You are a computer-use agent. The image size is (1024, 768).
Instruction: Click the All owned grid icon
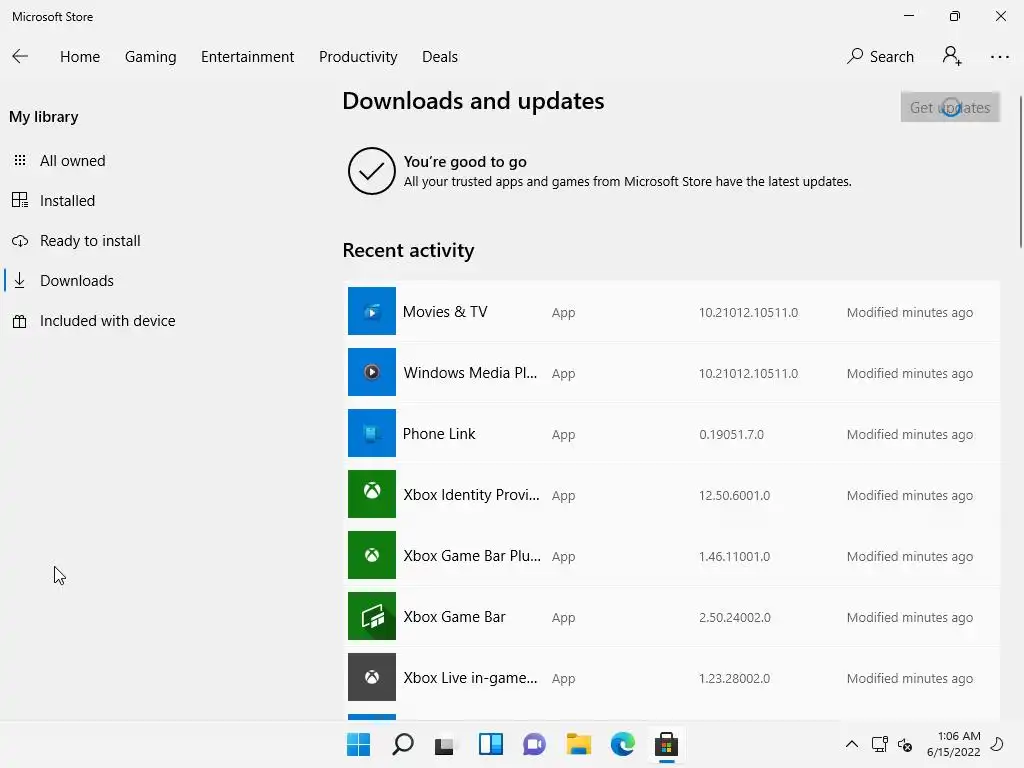[20, 160]
